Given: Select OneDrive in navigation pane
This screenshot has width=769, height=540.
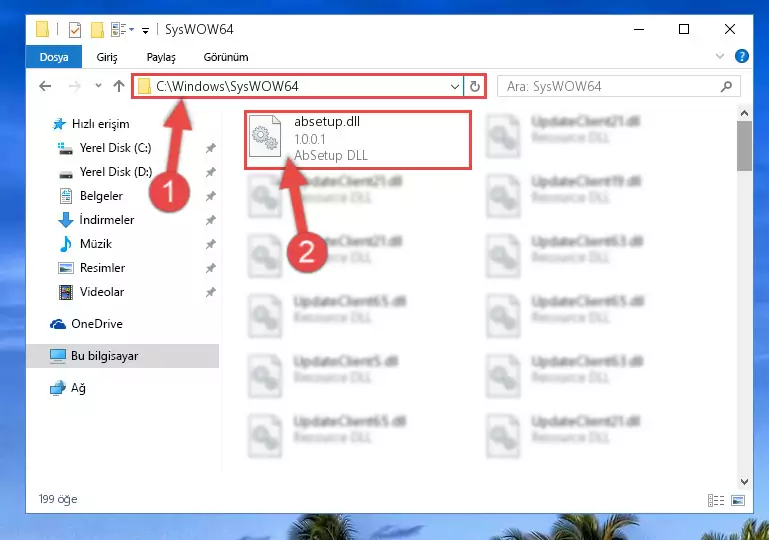Looking at the screenshot, I should coord(86,324).
